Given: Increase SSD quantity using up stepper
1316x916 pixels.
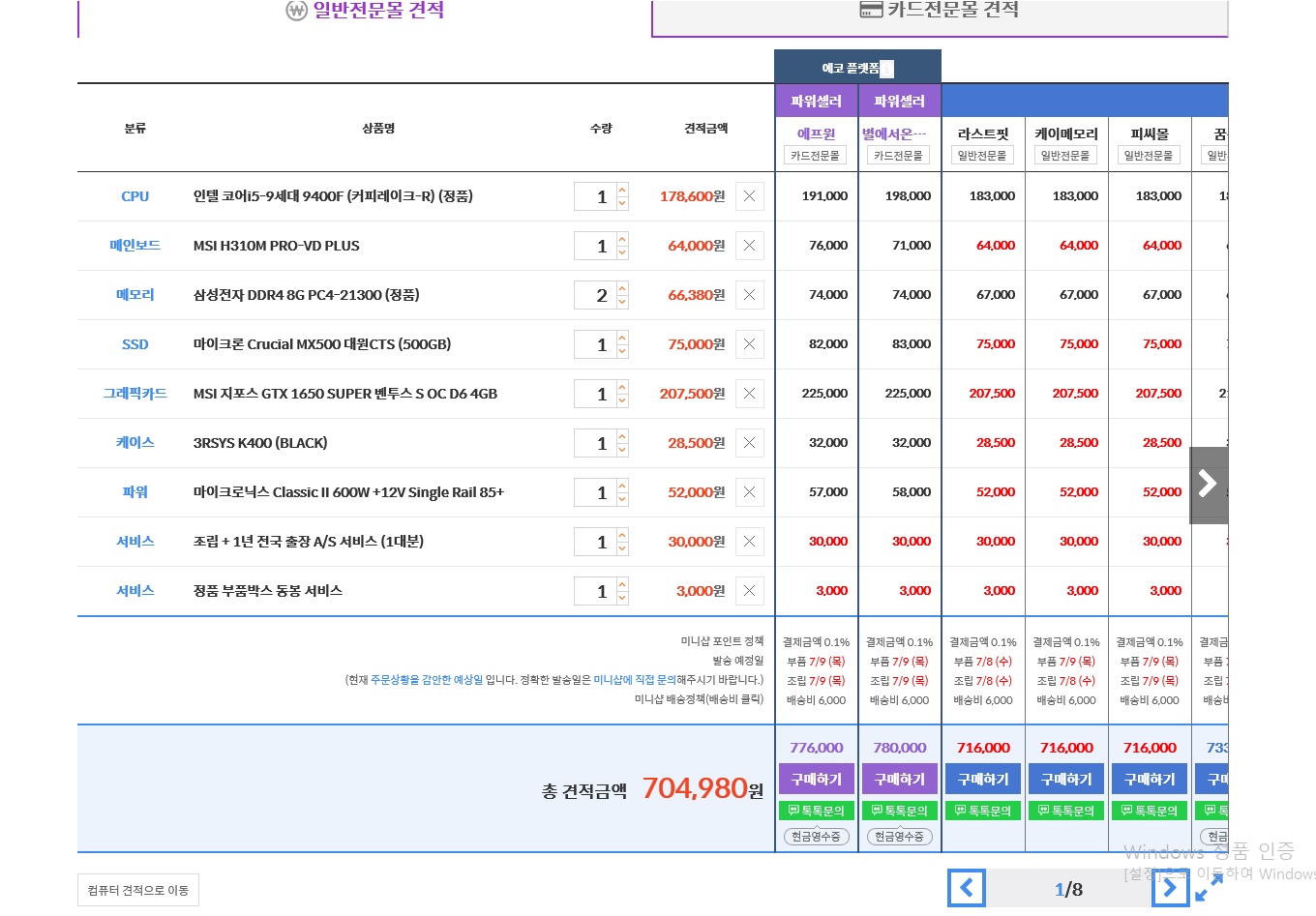Looking at the screenshot, I should pyautogui.click(x=622, y=337).
